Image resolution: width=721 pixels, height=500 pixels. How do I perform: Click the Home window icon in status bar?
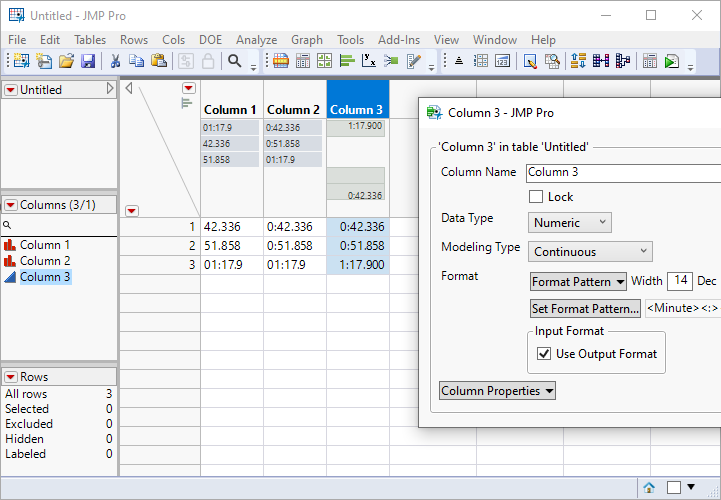point(649,488)
